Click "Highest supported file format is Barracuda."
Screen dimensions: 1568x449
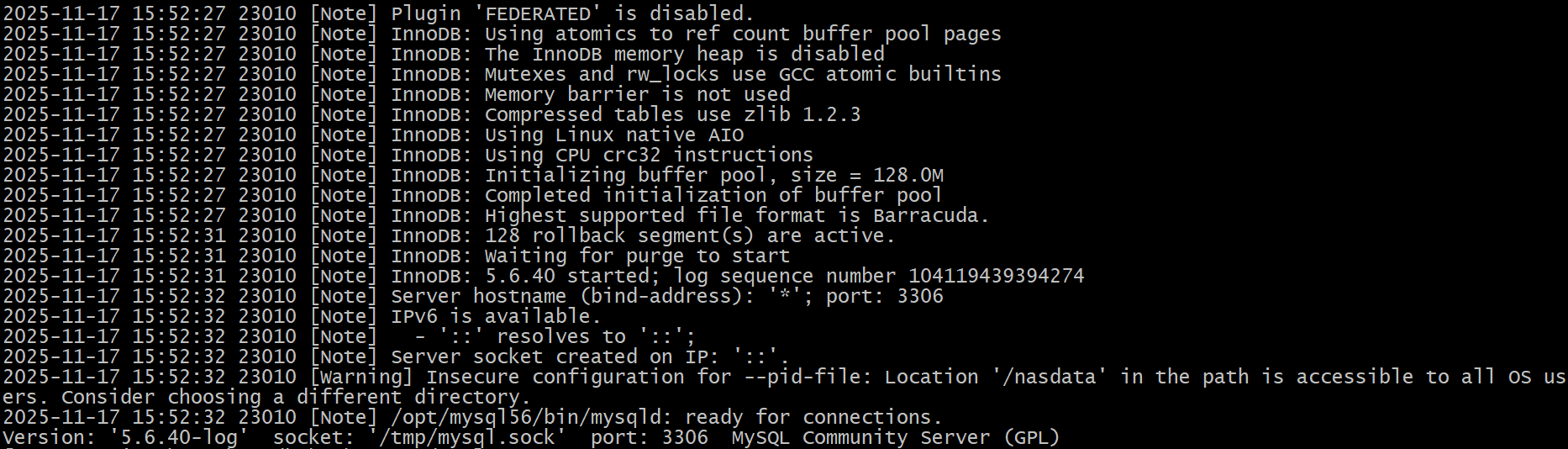click(x=737, y=216)
